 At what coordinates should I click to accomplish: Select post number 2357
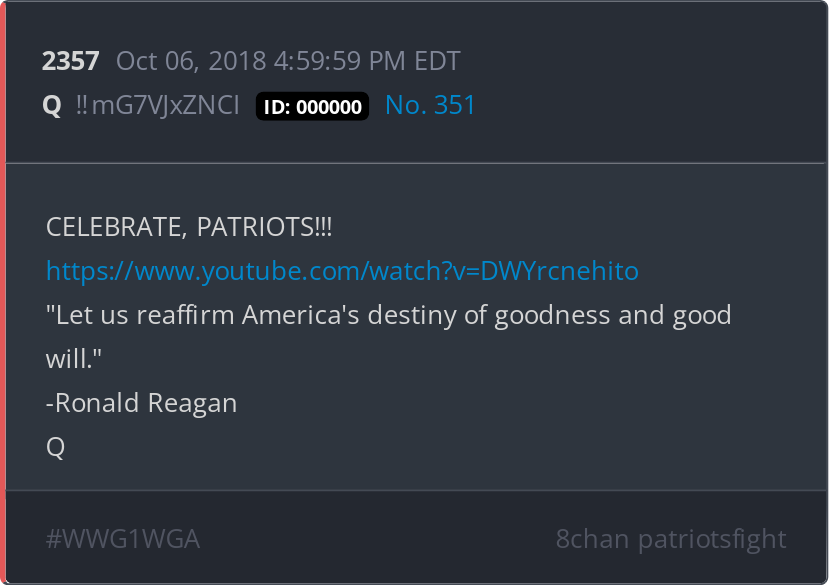70,61
